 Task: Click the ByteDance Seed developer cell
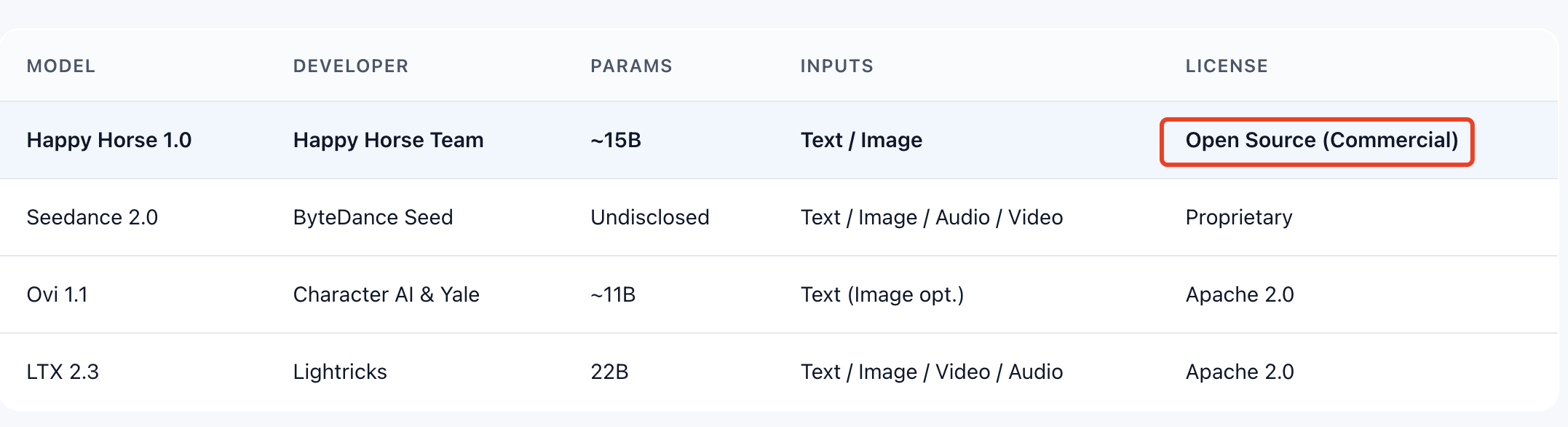tap(373, 217)
